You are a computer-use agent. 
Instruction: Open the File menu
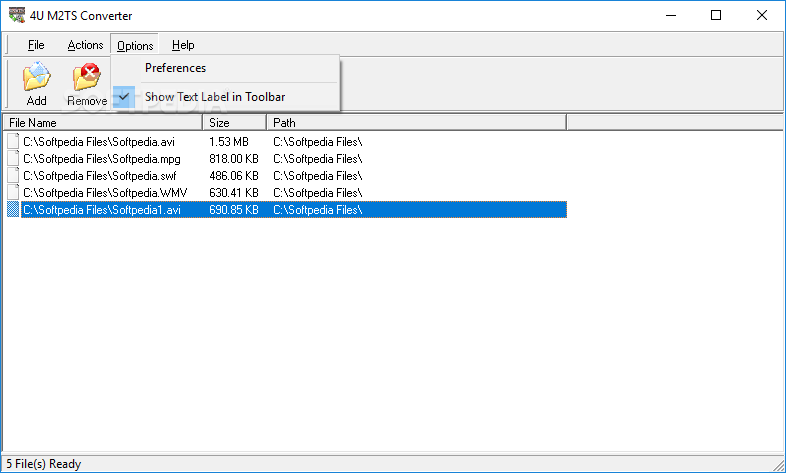[36, 45]
